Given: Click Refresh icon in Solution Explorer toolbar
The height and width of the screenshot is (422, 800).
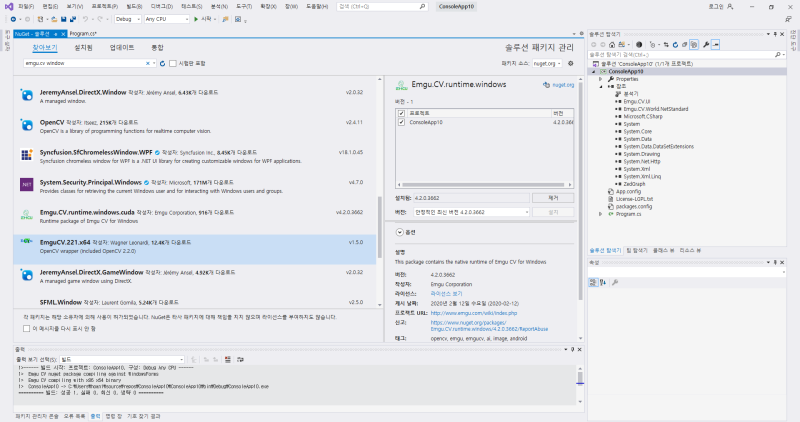Looking at the screenshot, I should click(x=675, y=45).
